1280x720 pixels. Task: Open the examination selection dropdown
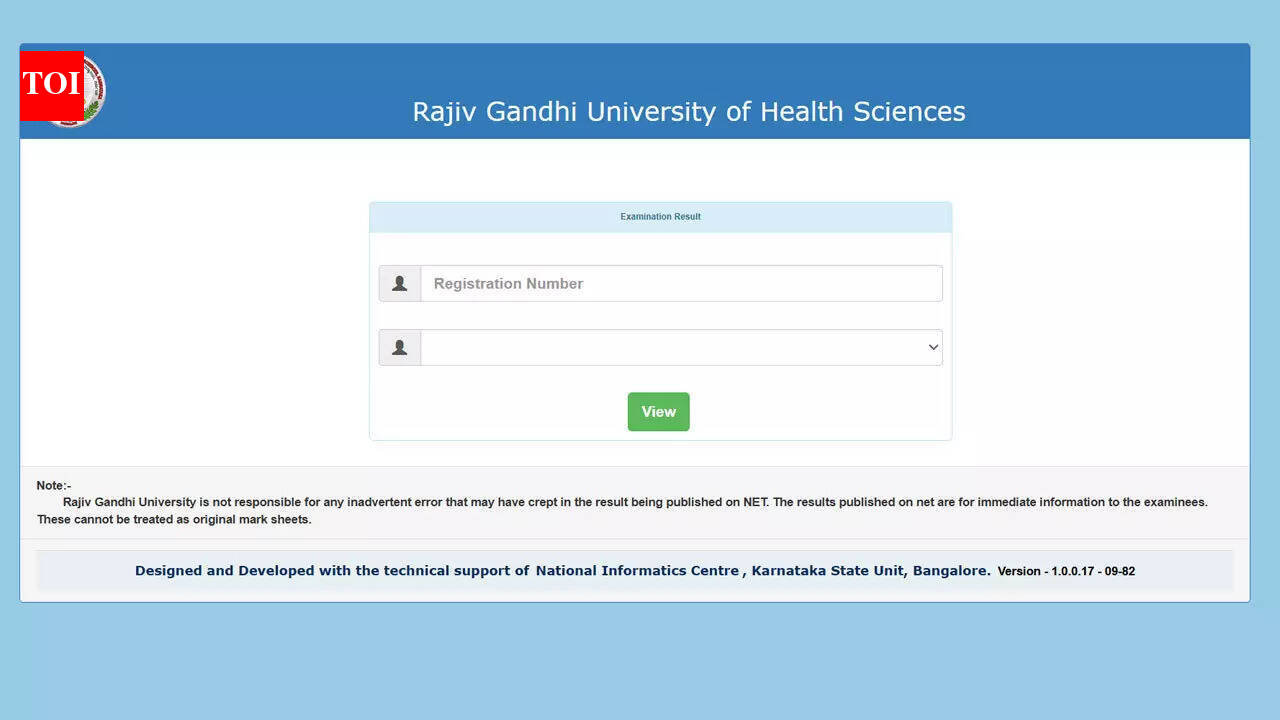pyautogui.click(x=680, y=347)
